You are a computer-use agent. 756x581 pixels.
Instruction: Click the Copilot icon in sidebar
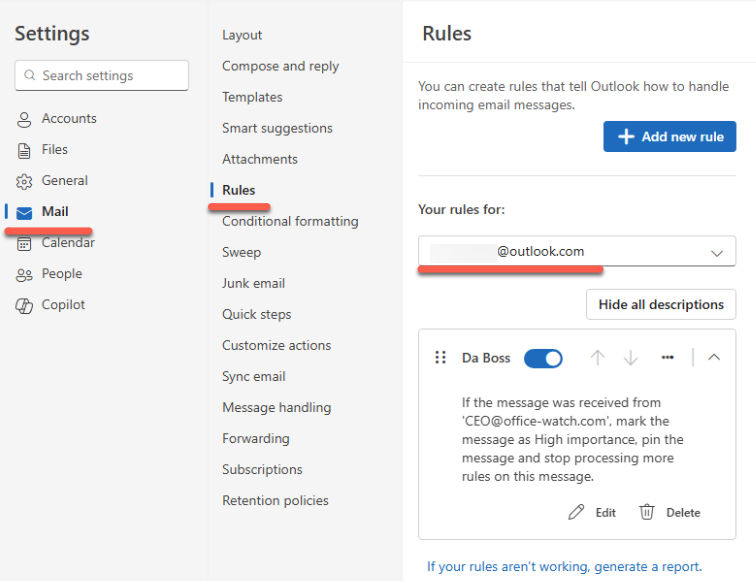pyautogui.click(x=24, y=305)
